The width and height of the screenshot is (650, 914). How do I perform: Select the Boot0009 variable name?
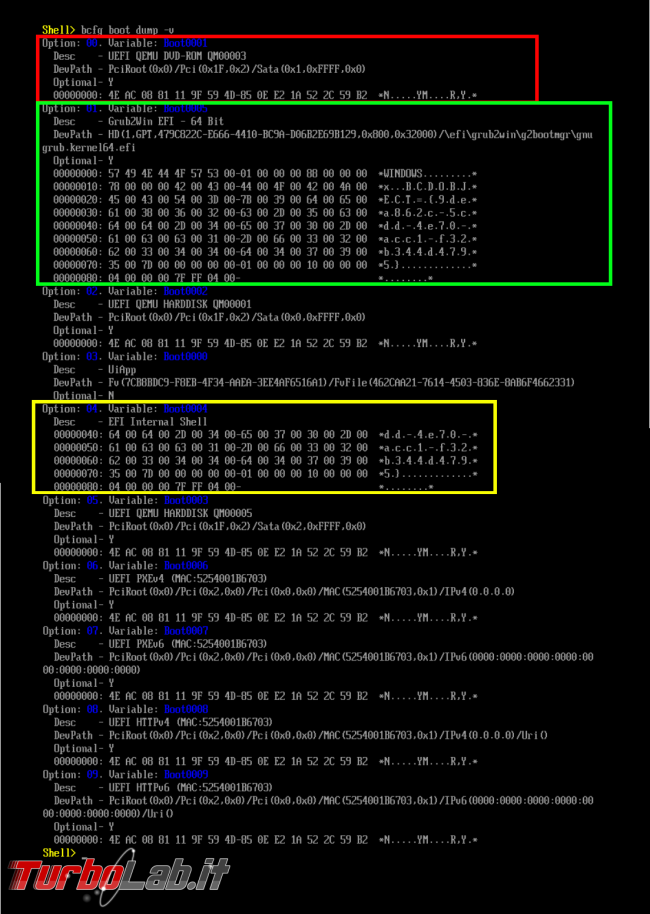point(185,775)
